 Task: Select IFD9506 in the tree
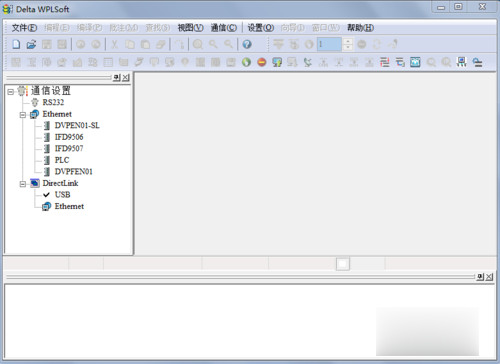69,137
